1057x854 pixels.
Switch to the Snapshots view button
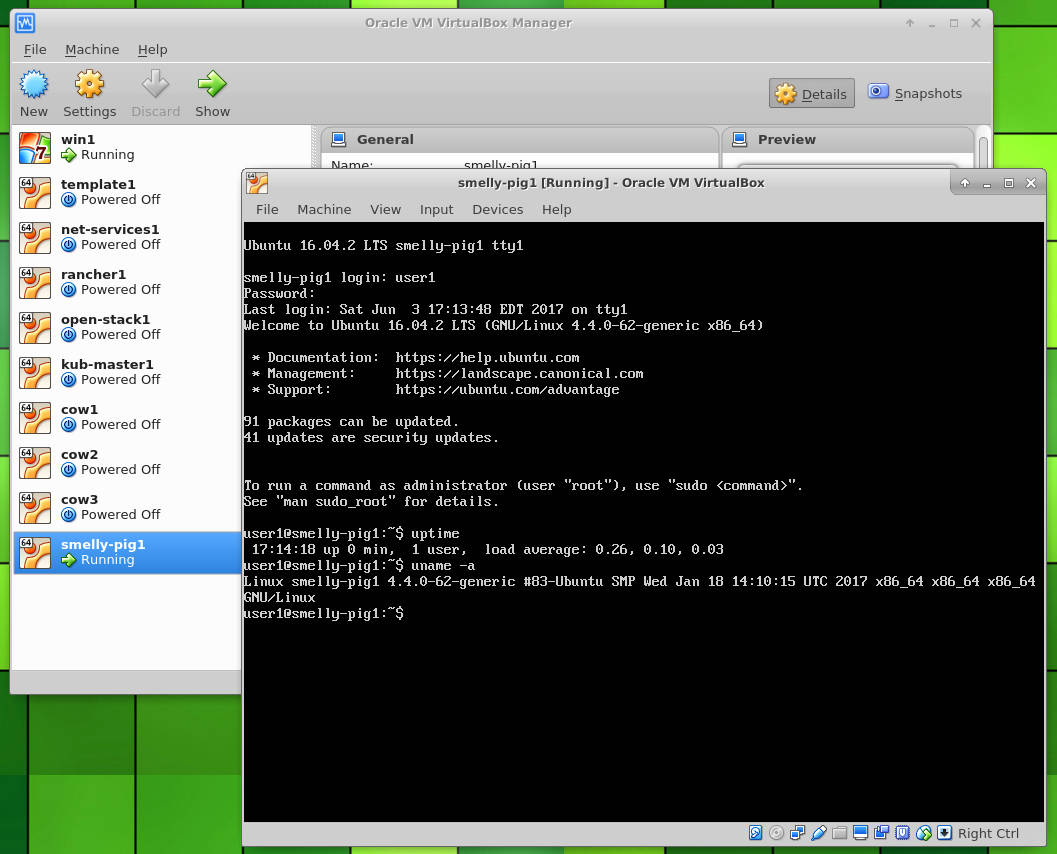[915, 93]
